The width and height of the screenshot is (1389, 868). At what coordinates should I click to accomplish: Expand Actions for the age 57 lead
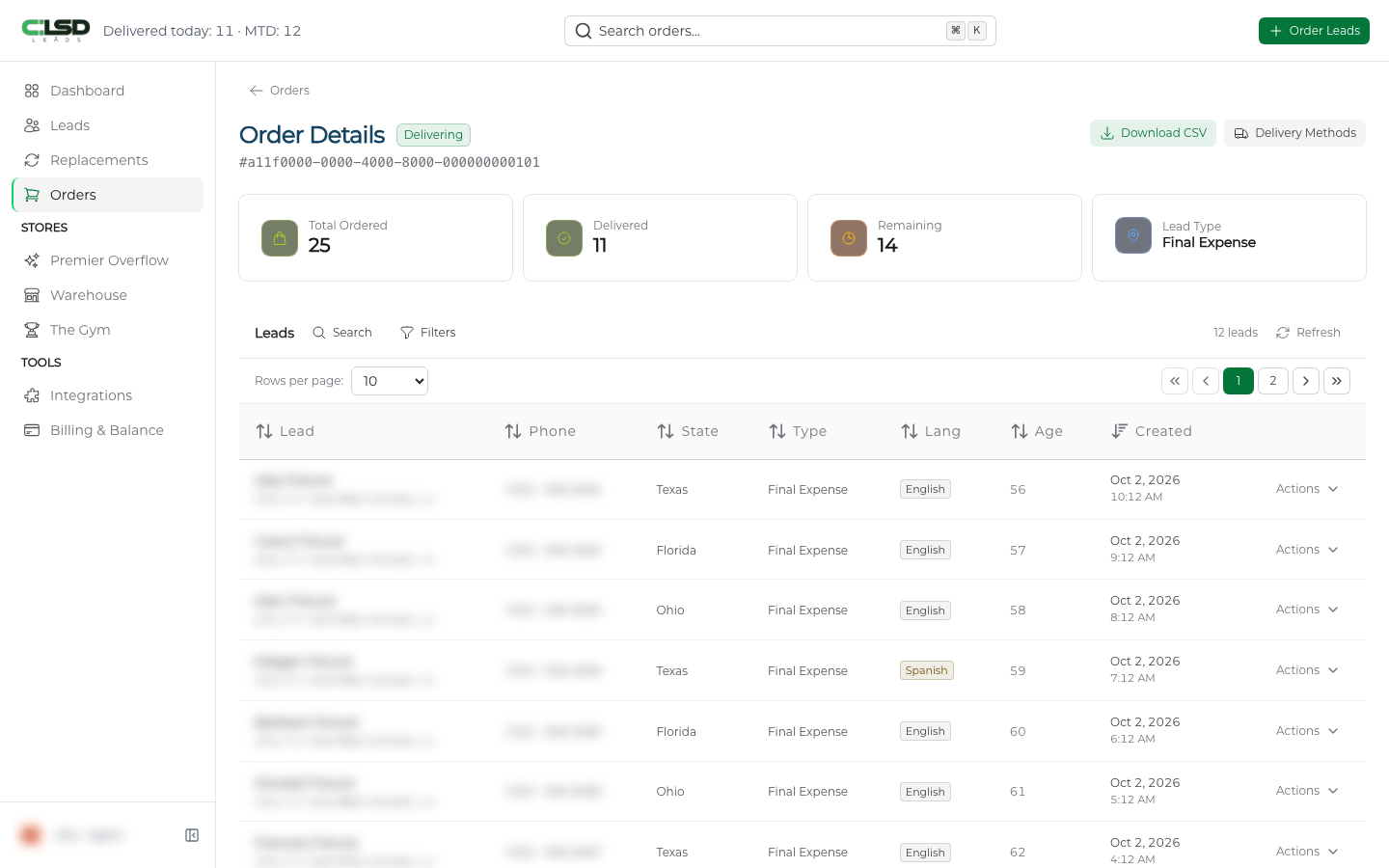[x=1307, y=550]
